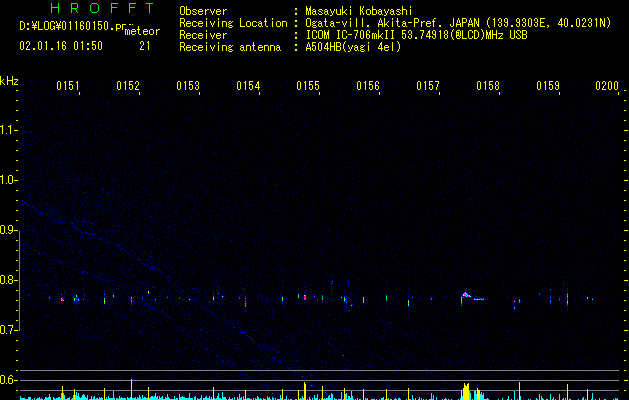Click the Observer field label
Screen dimensions: 629x400
tap(203, 11)
